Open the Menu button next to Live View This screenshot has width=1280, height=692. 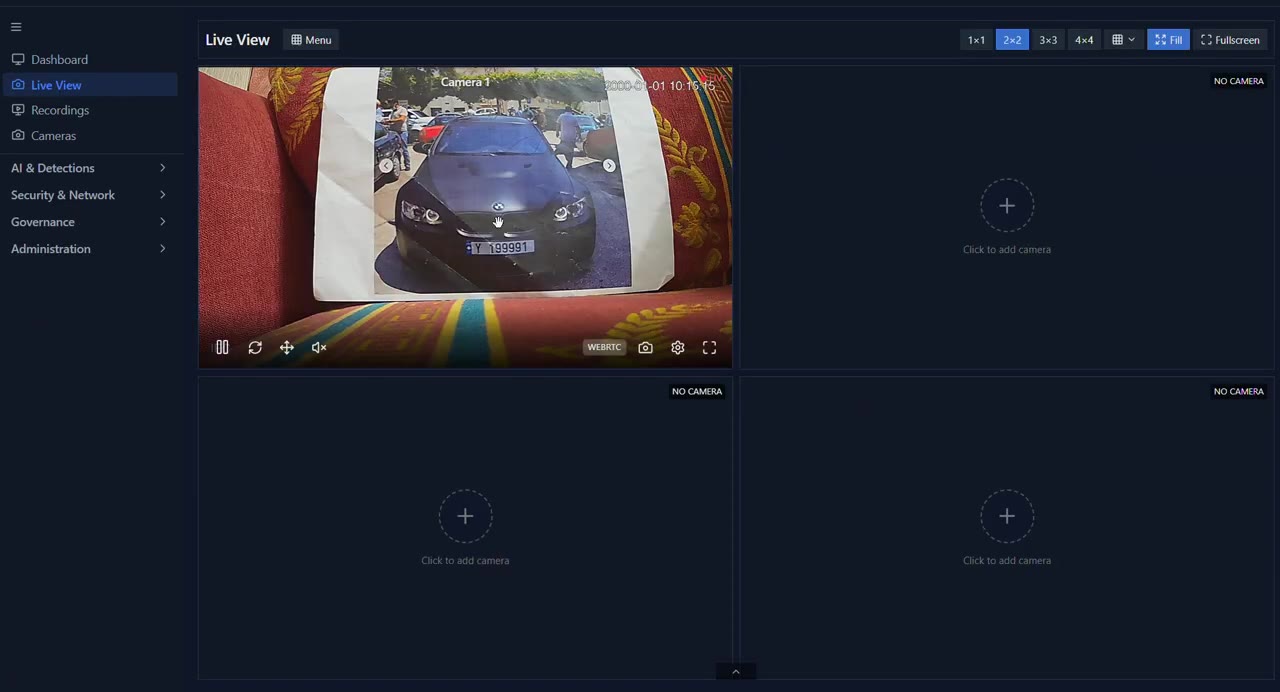pyautogui.click(x=311, y=40)
